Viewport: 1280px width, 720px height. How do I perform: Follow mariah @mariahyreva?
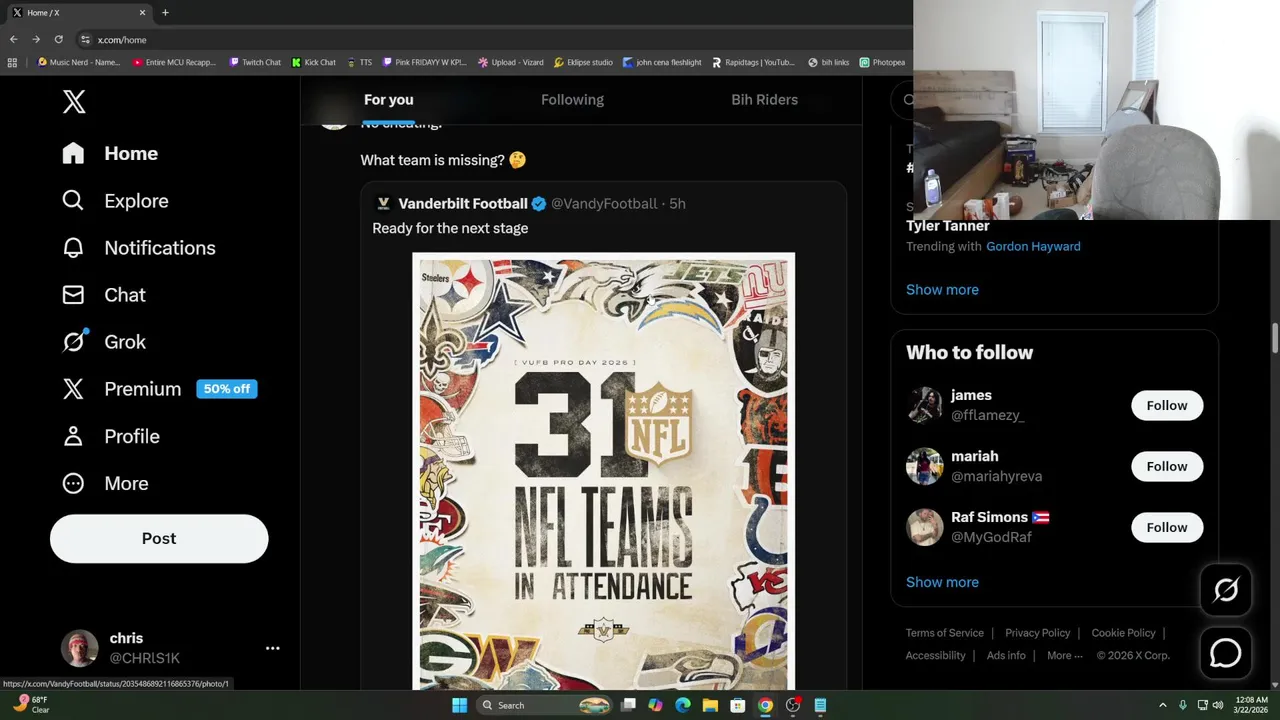coord(1167,466)
